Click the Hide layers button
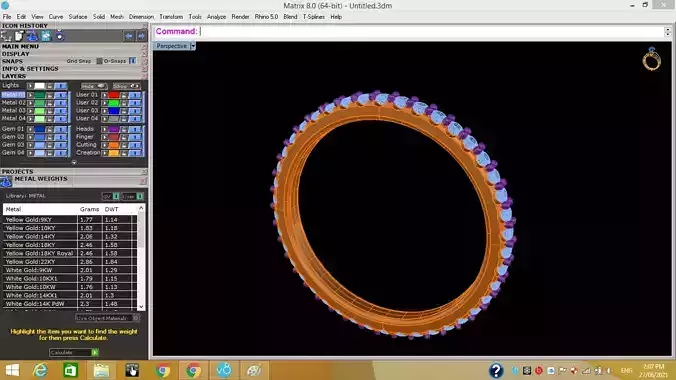The width and height of the screenshot is (676, 380). 94,86
